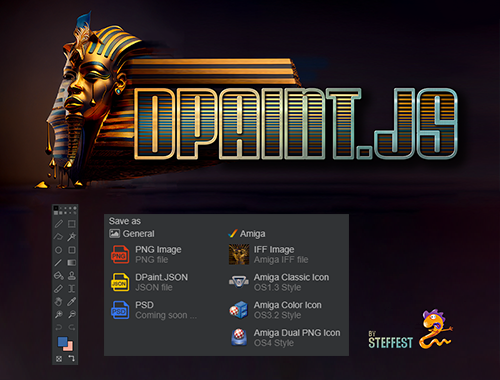500x380 pixels.
Task: Select the Text cursor tool
Action: [x=72, y=289]
